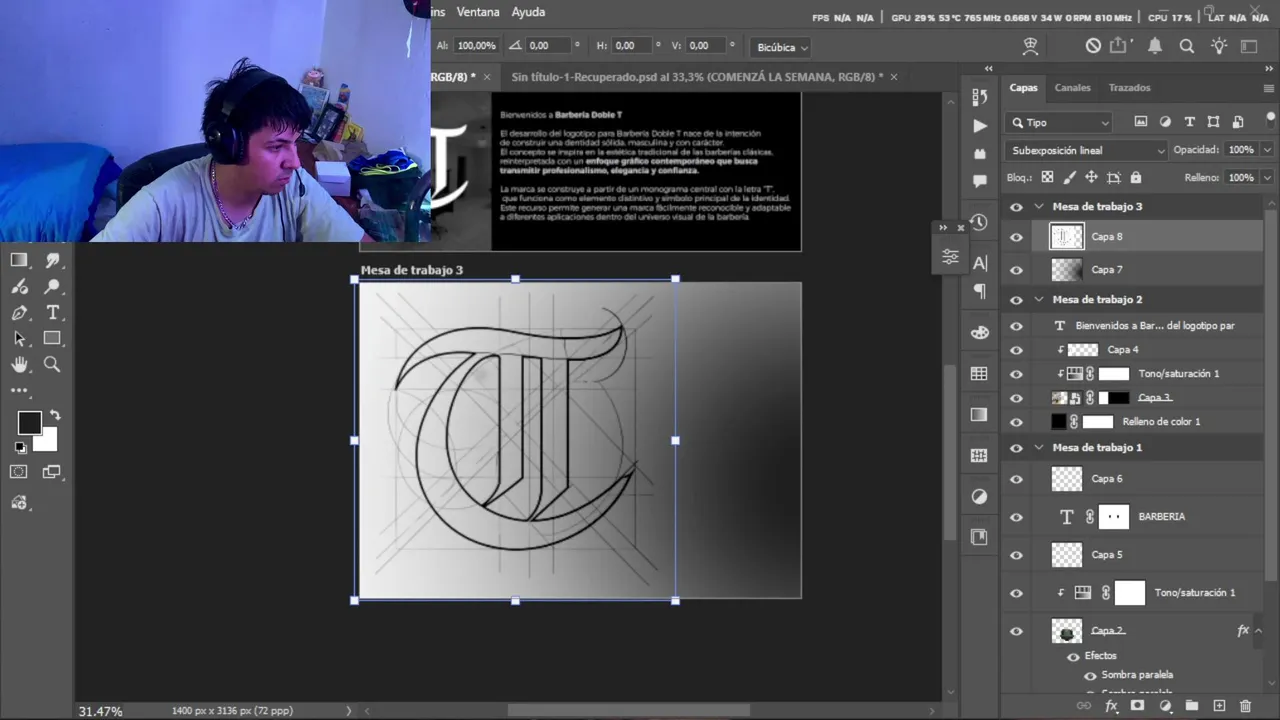The image size is (1280, 720).
Task: Hide the BARBERIA text layer
Action: tap(1017, 517)
